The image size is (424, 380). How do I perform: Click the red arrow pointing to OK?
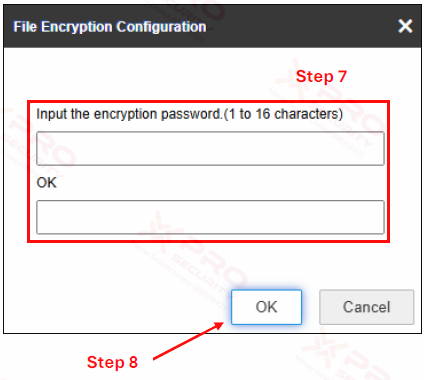tap(188, 341)
